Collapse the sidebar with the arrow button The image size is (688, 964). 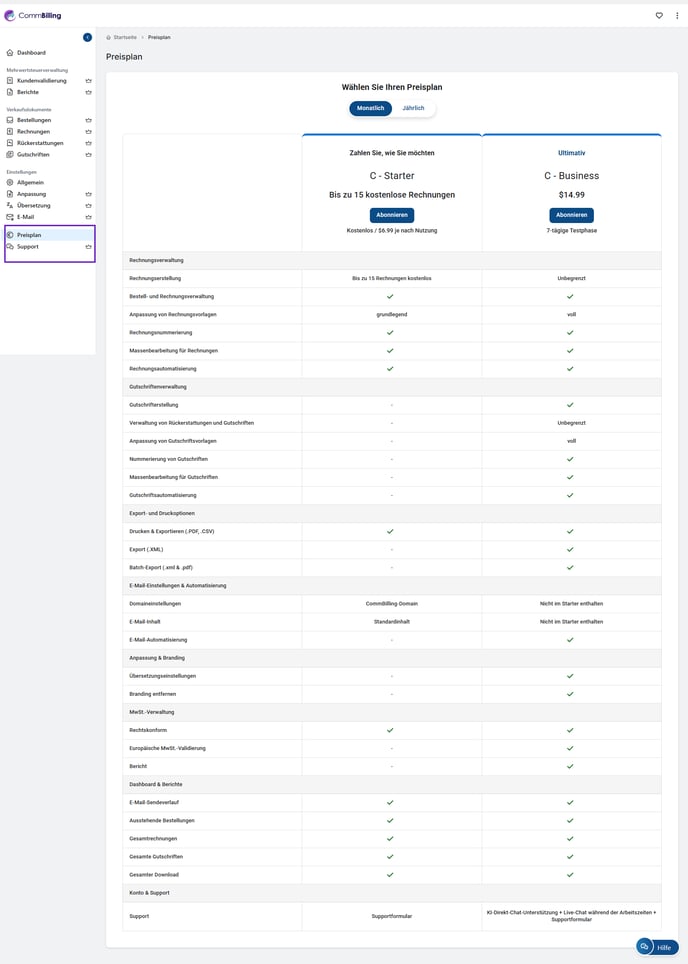click(x=87, y=37)
